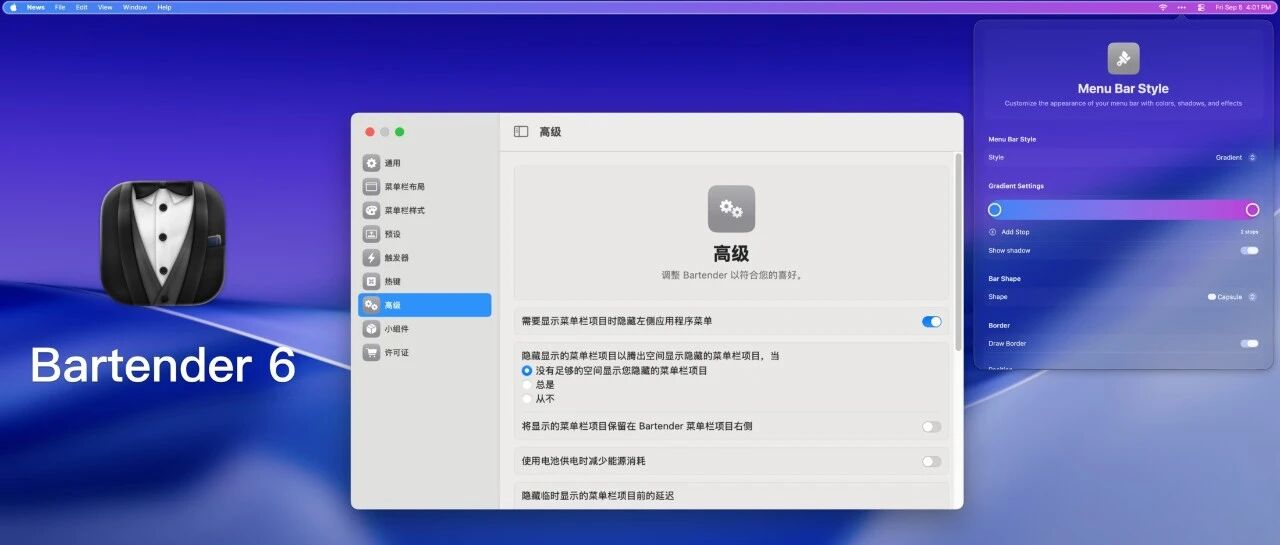Toggle the Show shadow switch
Viewport: 1280px width, 545px height.
(x=1250, y=250)
